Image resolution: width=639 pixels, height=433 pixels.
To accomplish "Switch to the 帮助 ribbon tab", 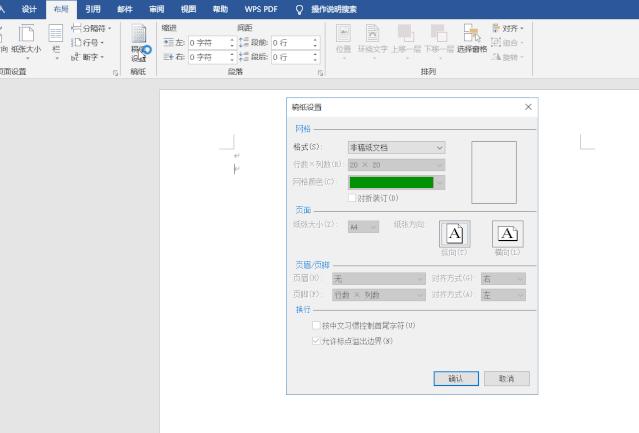I will coord(220,9).
